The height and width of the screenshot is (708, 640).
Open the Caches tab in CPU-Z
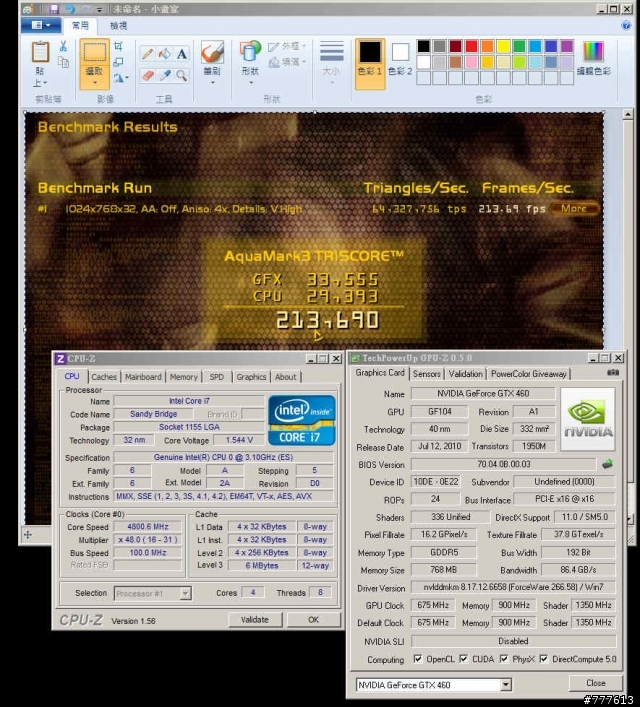point(104,377)
